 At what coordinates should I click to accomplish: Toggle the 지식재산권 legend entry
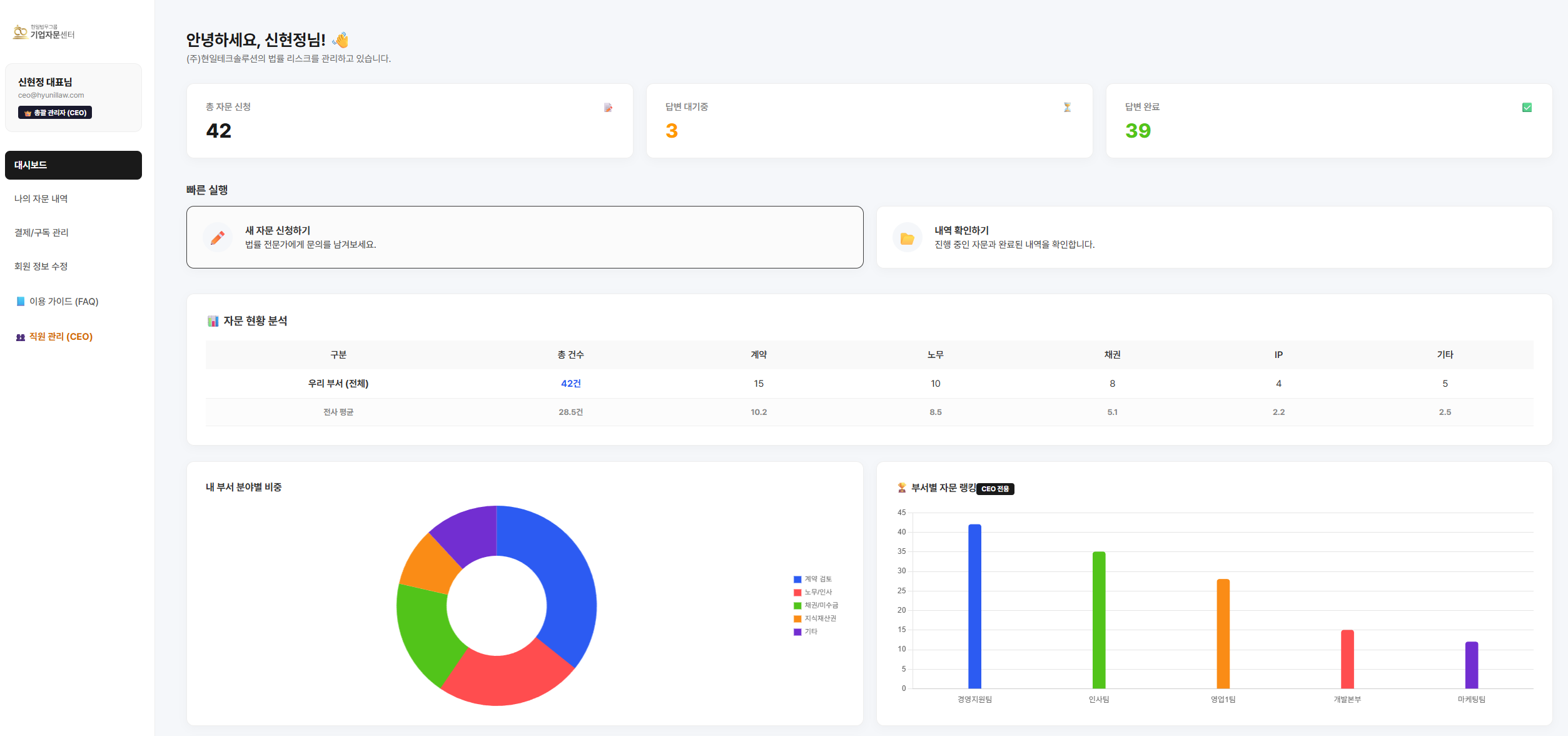[x=814, y=618]
